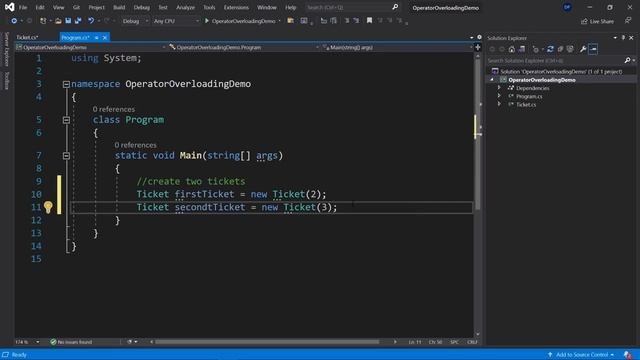Click the notifications icon in status bar
The image size is (640, 360).
(x=628, y=355)
